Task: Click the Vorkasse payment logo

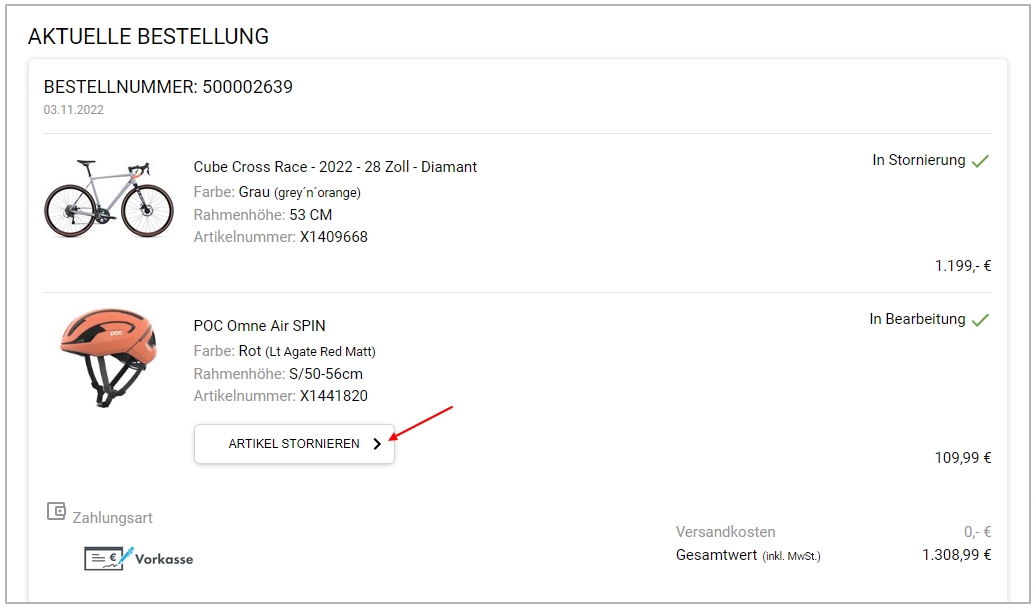Action: tap(139, 558)
